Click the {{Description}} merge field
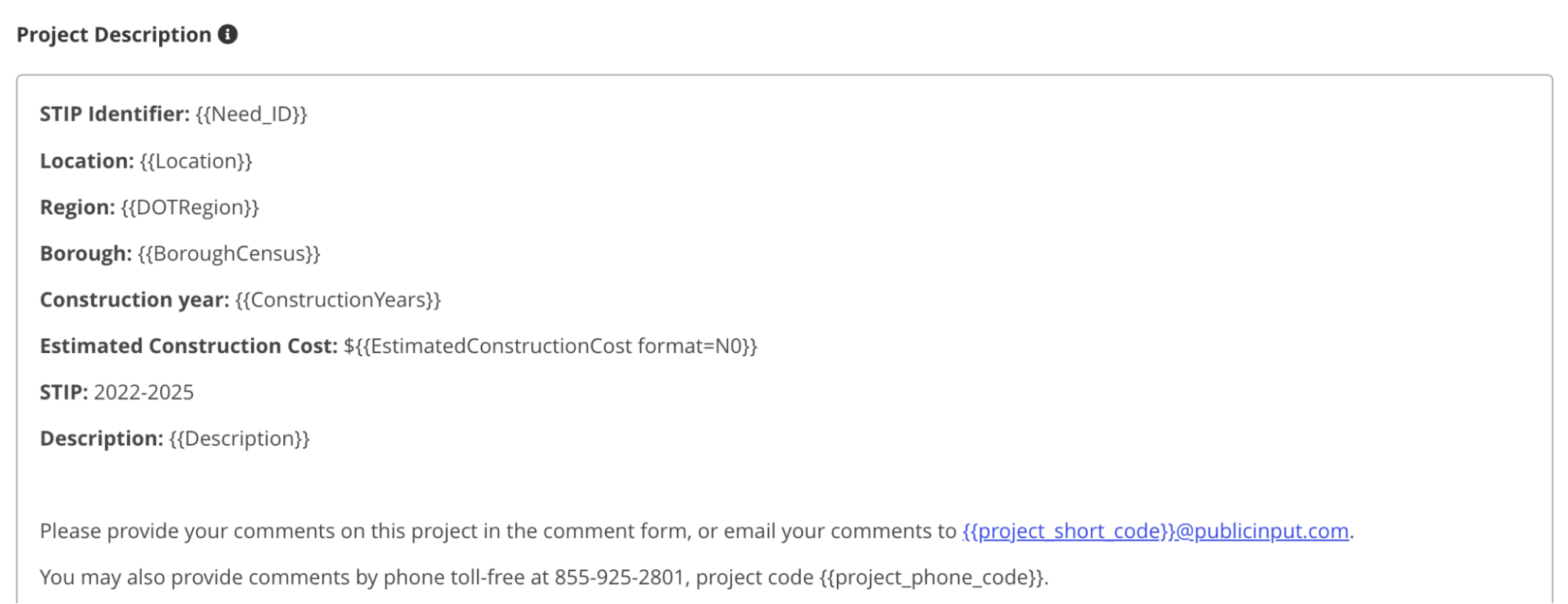The width and height of the screenshot is (1568, 604). [239, 439]
